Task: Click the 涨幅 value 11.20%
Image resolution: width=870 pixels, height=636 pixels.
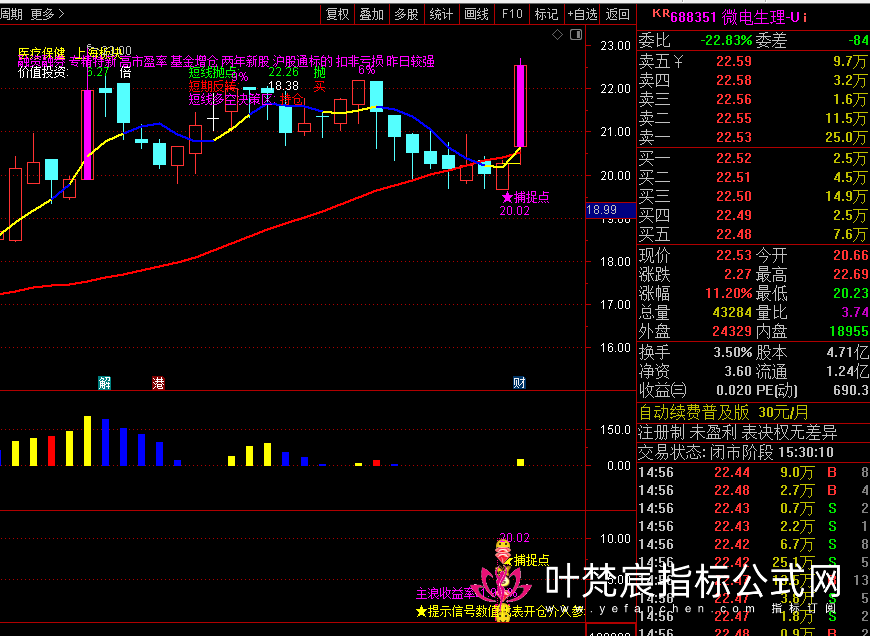Action: click(x=729, y=293)
